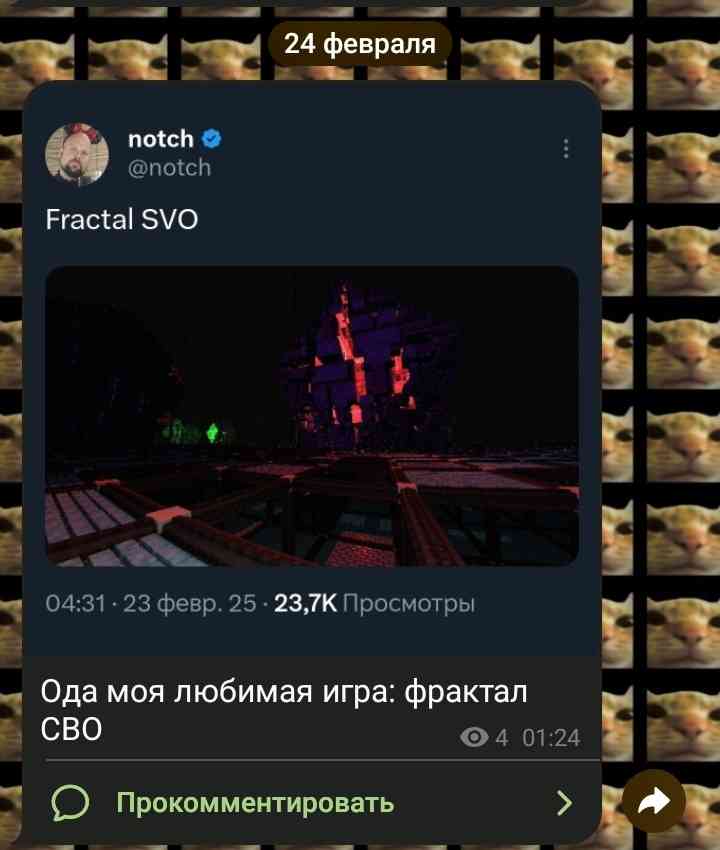Click the 01:24 message time
This screenshot has height=850, width=720.
[x=551, y=738]
